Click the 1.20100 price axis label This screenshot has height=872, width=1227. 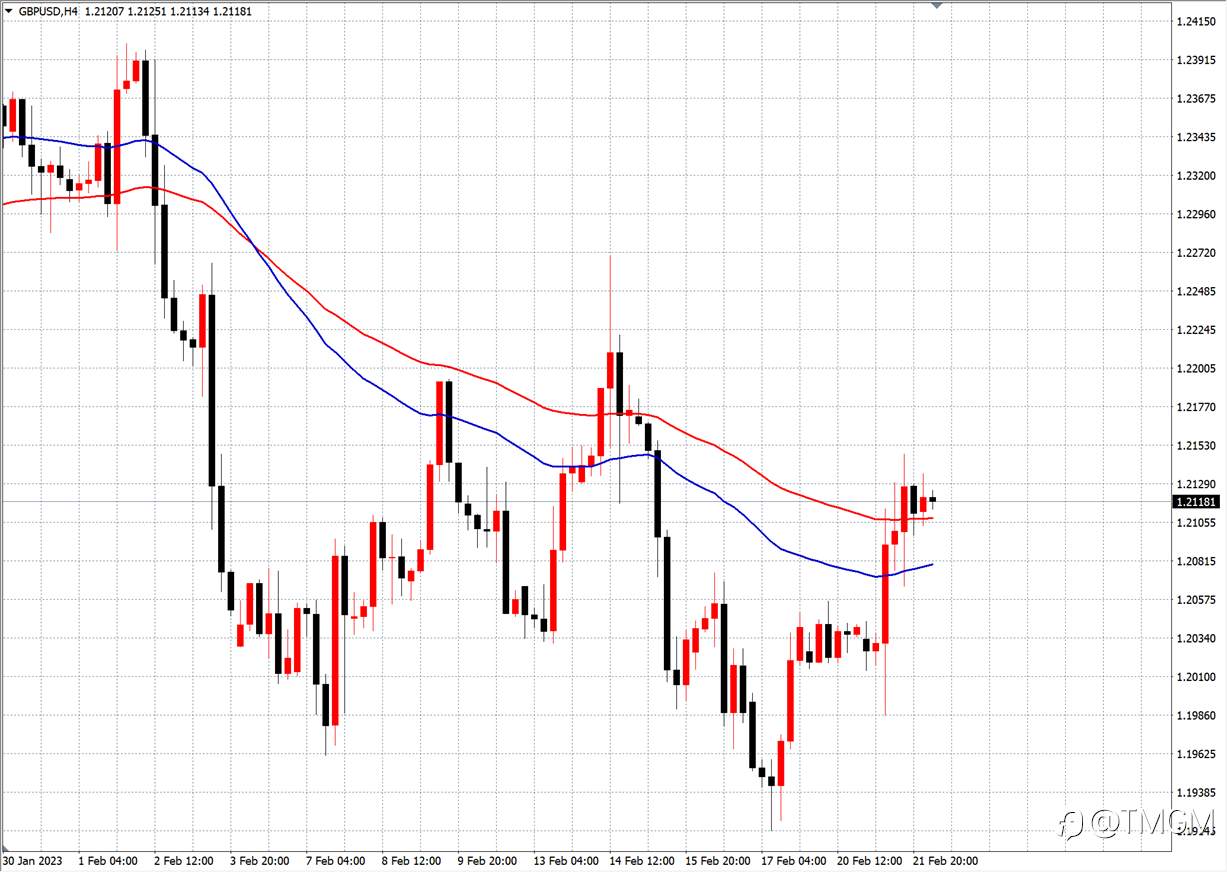(1196, 677)
